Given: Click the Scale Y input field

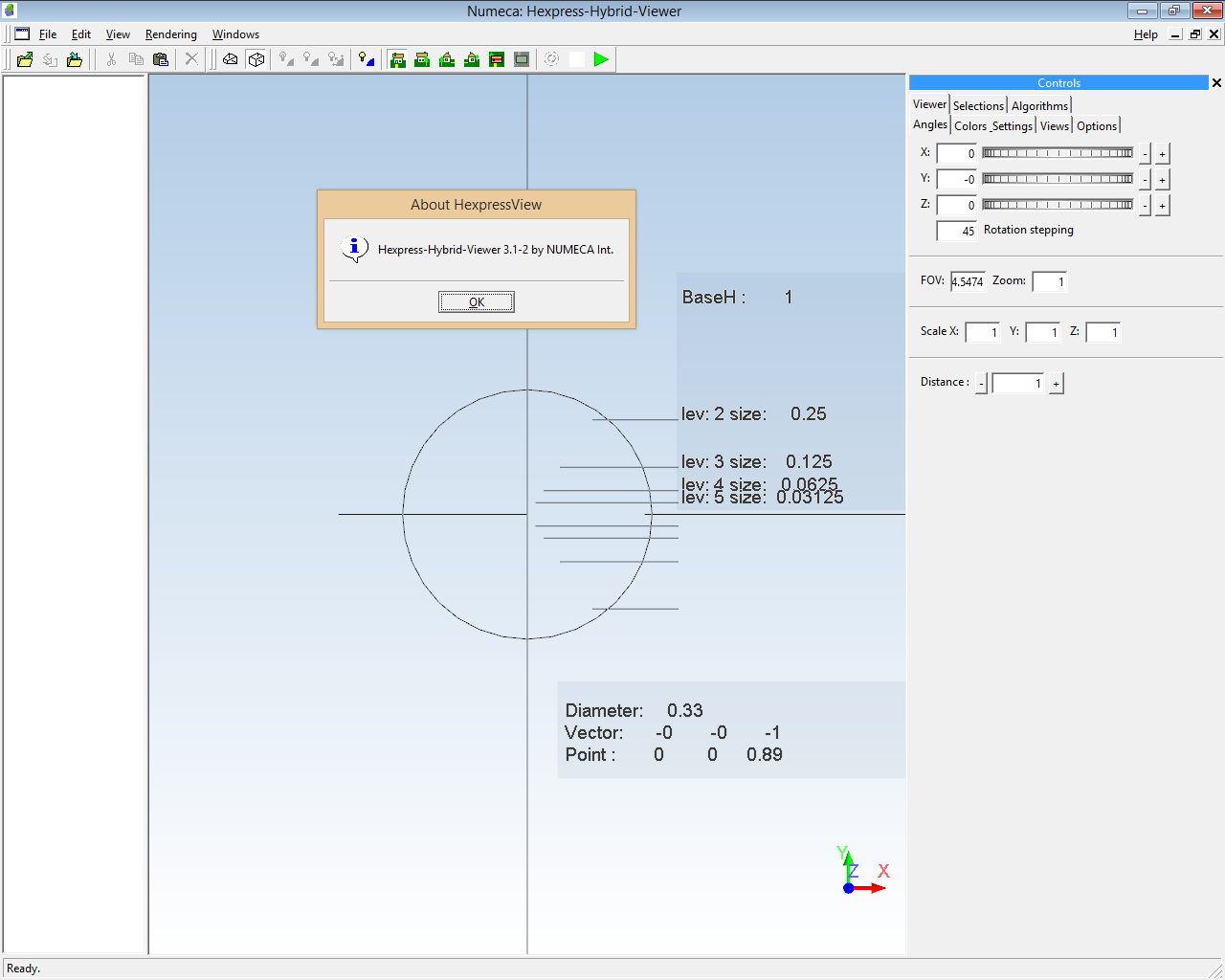Looking at the screenshot, I should tap(1043, 332).
